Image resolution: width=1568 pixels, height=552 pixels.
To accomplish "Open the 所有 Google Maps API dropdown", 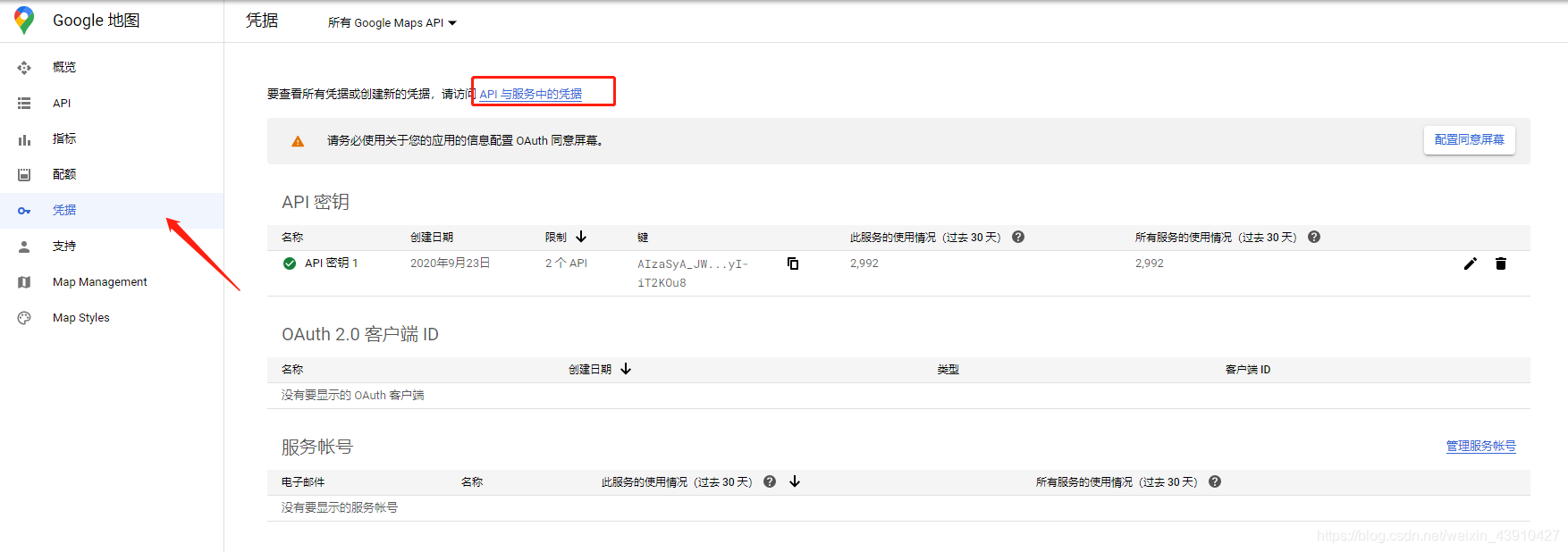I will (x=392, y=23).
